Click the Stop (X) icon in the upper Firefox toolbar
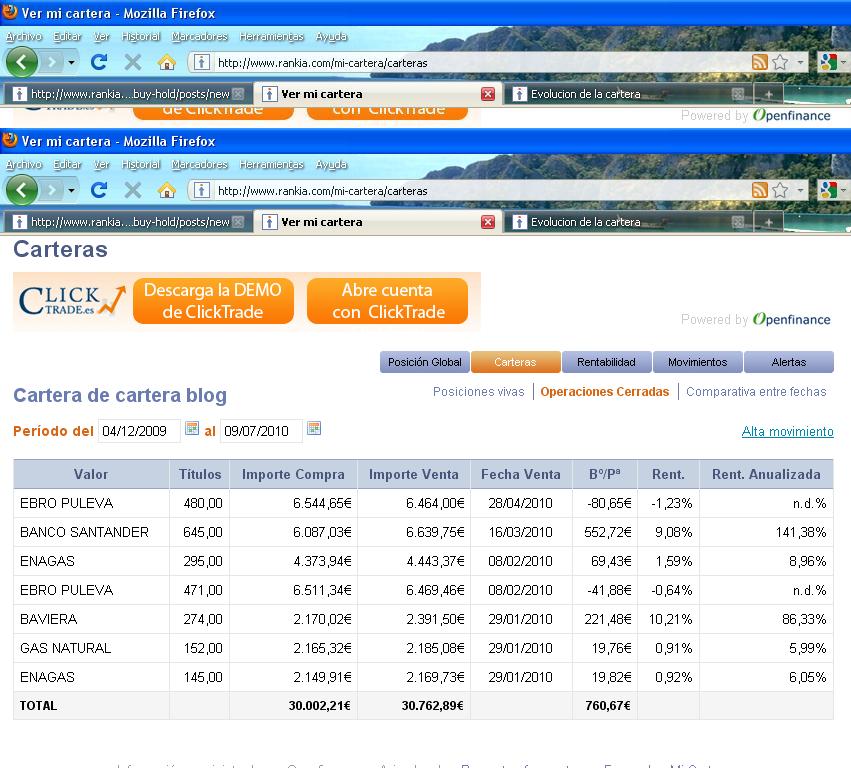Screen dimensions: 851x768 [132, 62]
